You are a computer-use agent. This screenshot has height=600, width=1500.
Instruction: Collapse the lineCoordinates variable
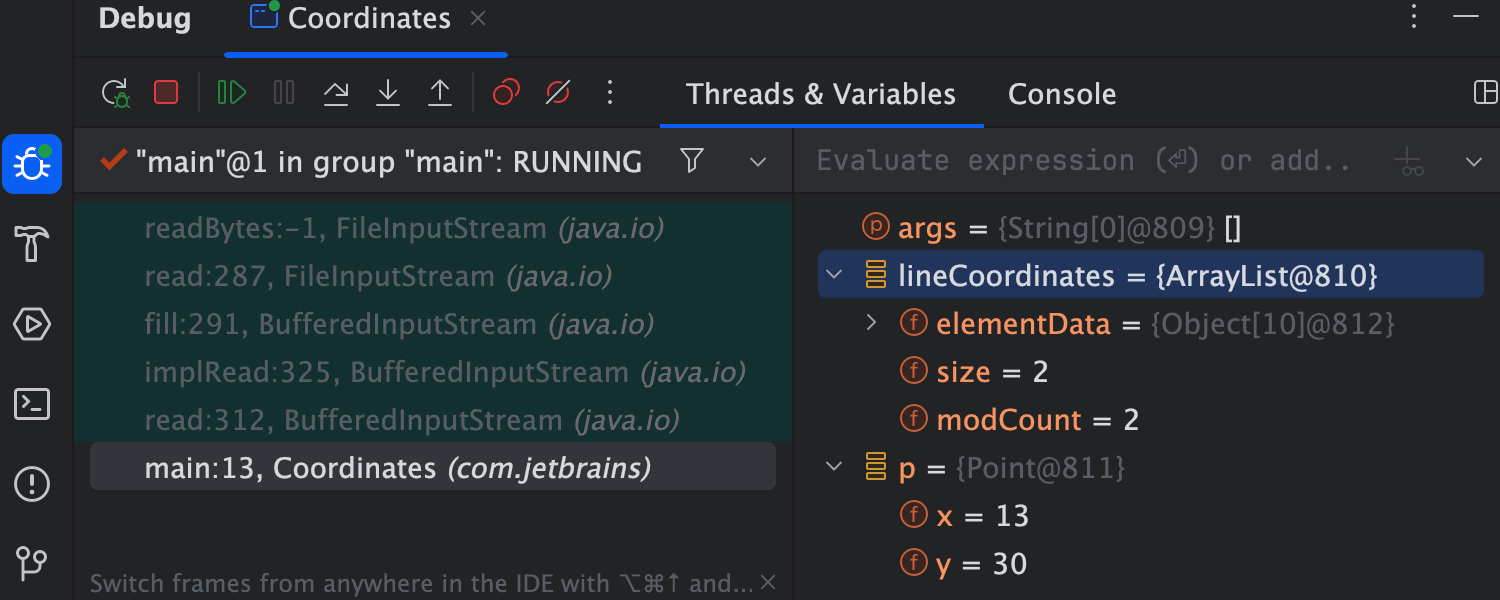pyautogui.click(x=836, y=274)
